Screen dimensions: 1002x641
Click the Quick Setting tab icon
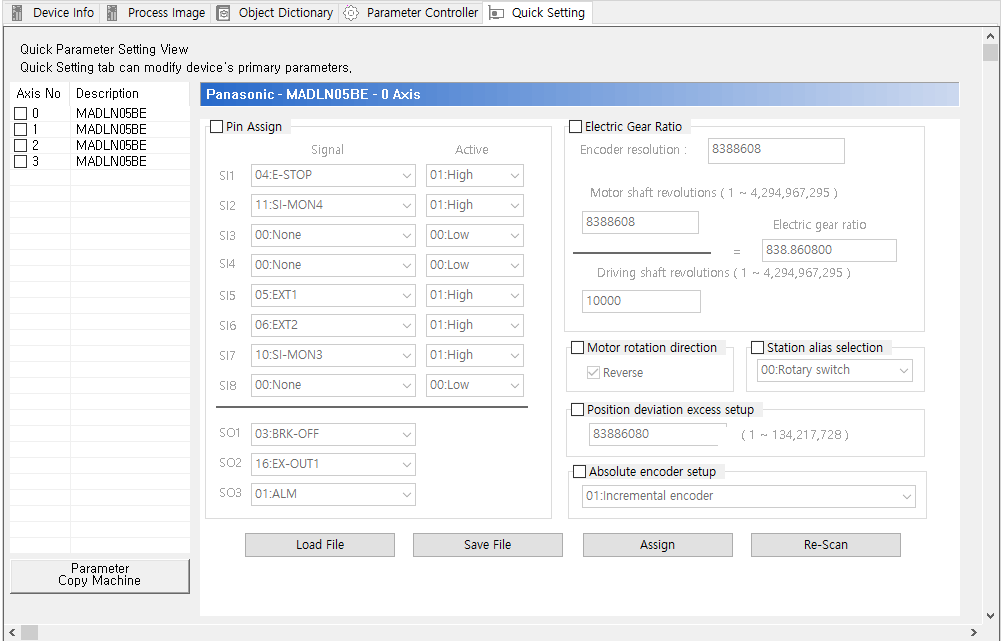(x=497, y=13)
